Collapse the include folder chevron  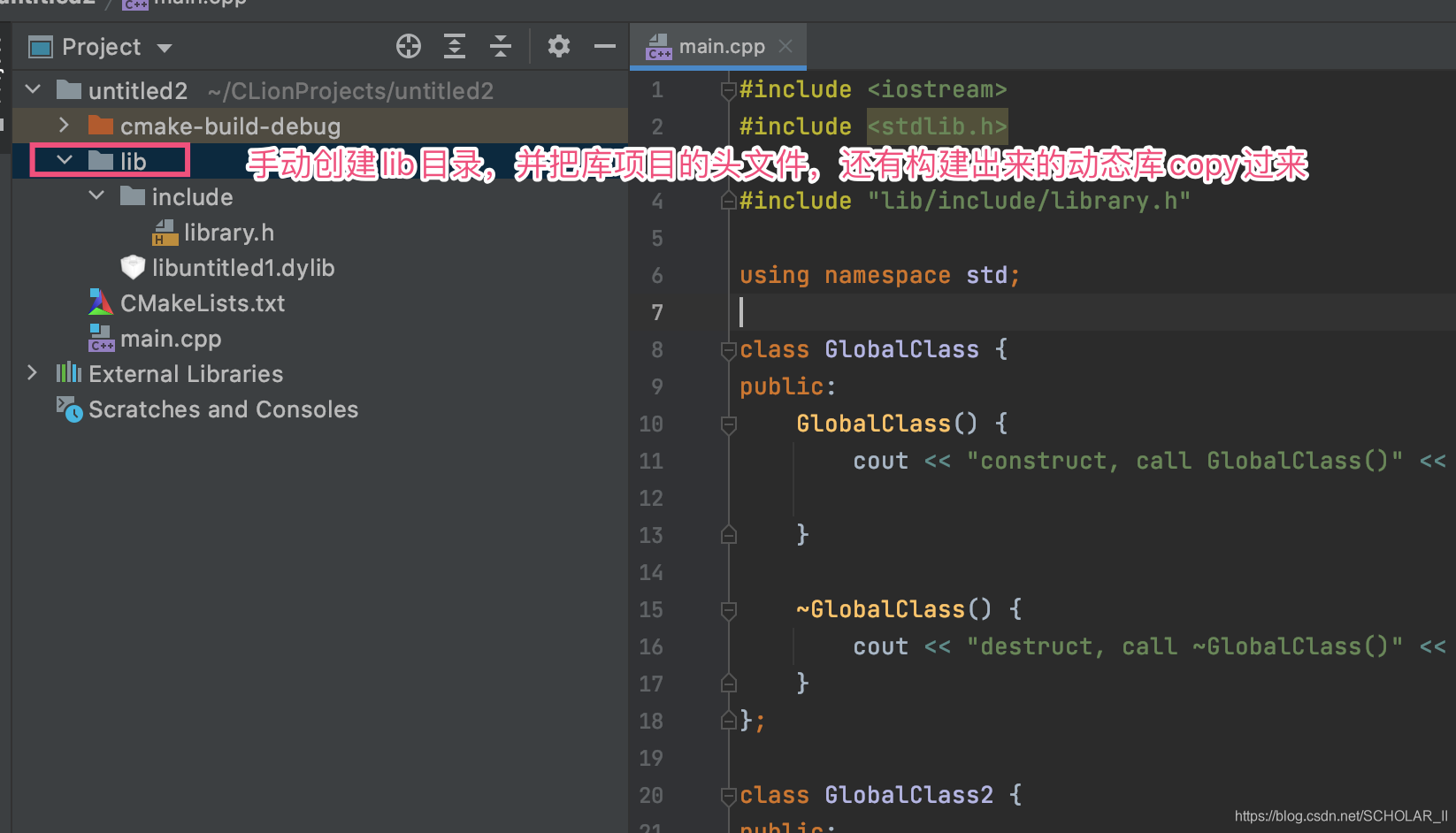(x=96, y=195)
